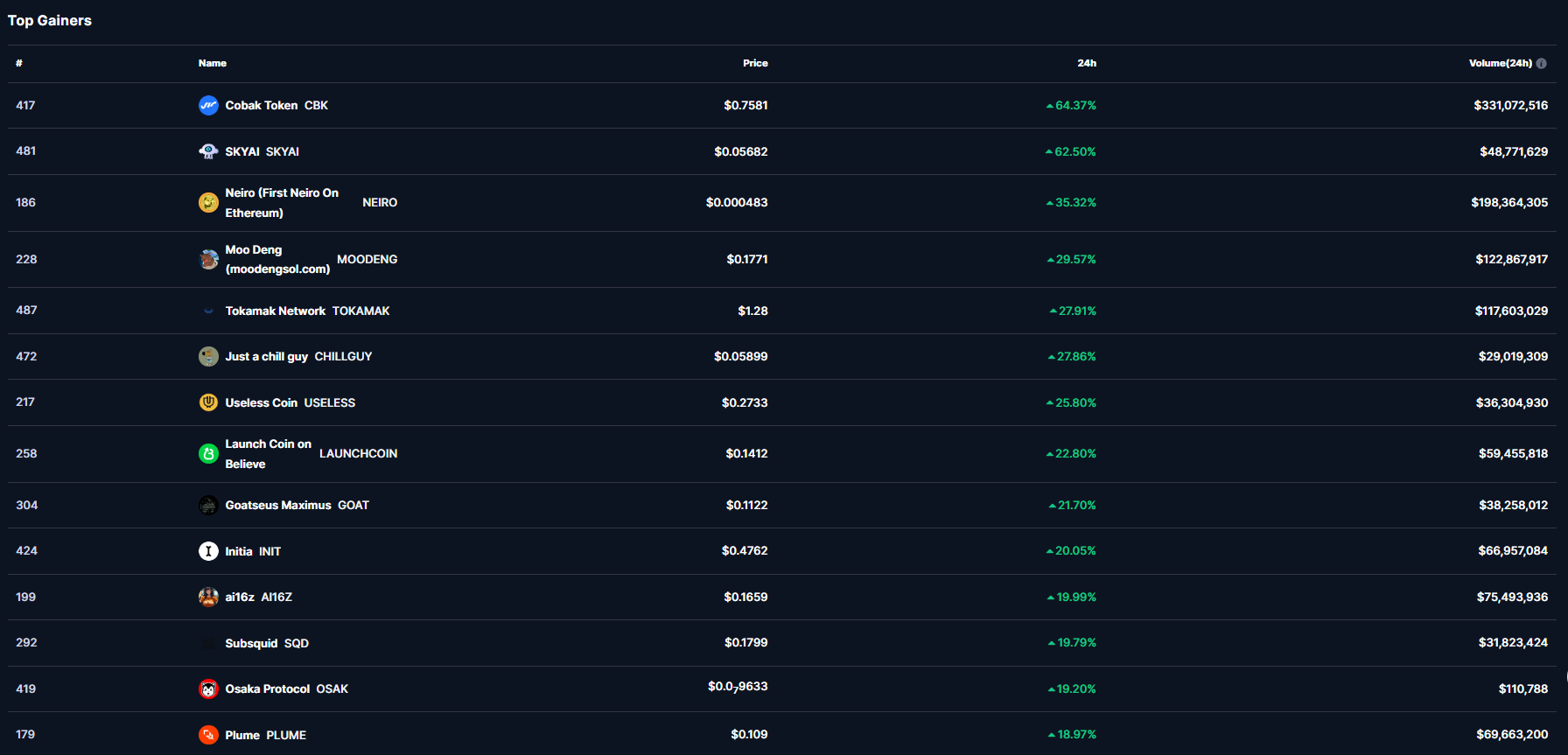Sort by the Name column header
Image resolution: width=1568 pixels, height=755 pixels.
click(x=213, y=64)
